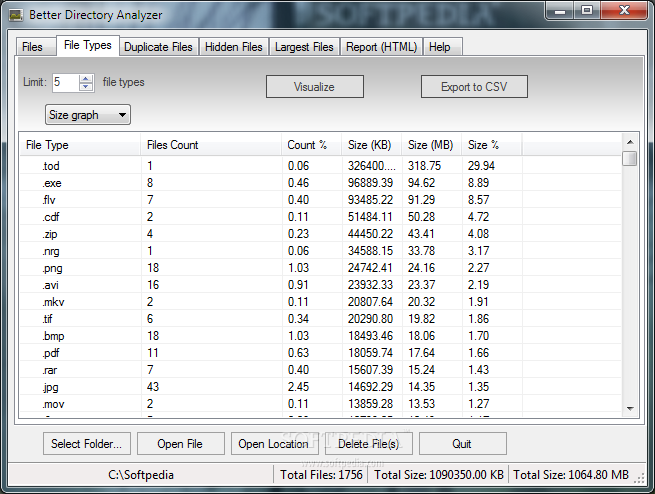Screen dimensions: 655x494
Task: Sort by Size % column header
Action: click(492, 145)
